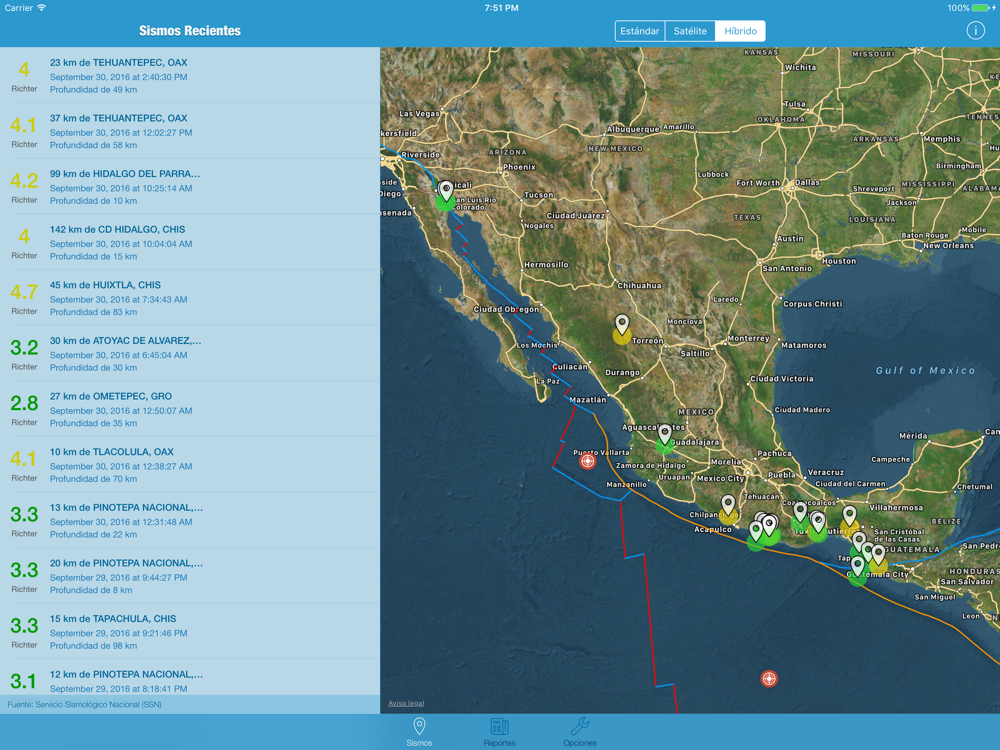The image size is (1000, 750).
Task: Open the 142 km de CD HIDALGO entry
Action: (x=190, y=242)
